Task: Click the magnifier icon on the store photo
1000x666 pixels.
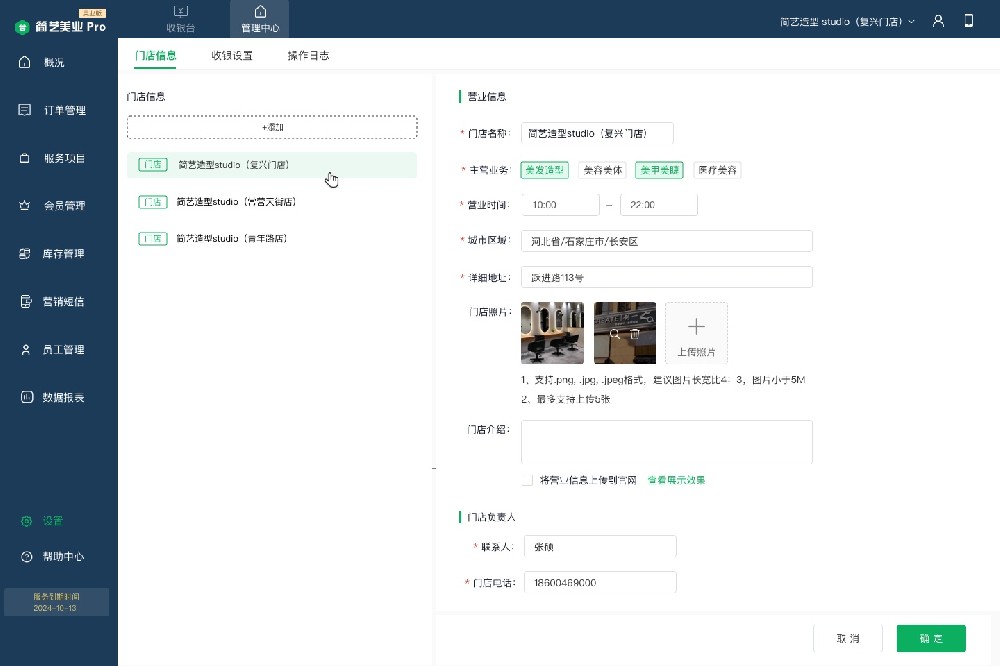Action: click(x=613, y=333)
